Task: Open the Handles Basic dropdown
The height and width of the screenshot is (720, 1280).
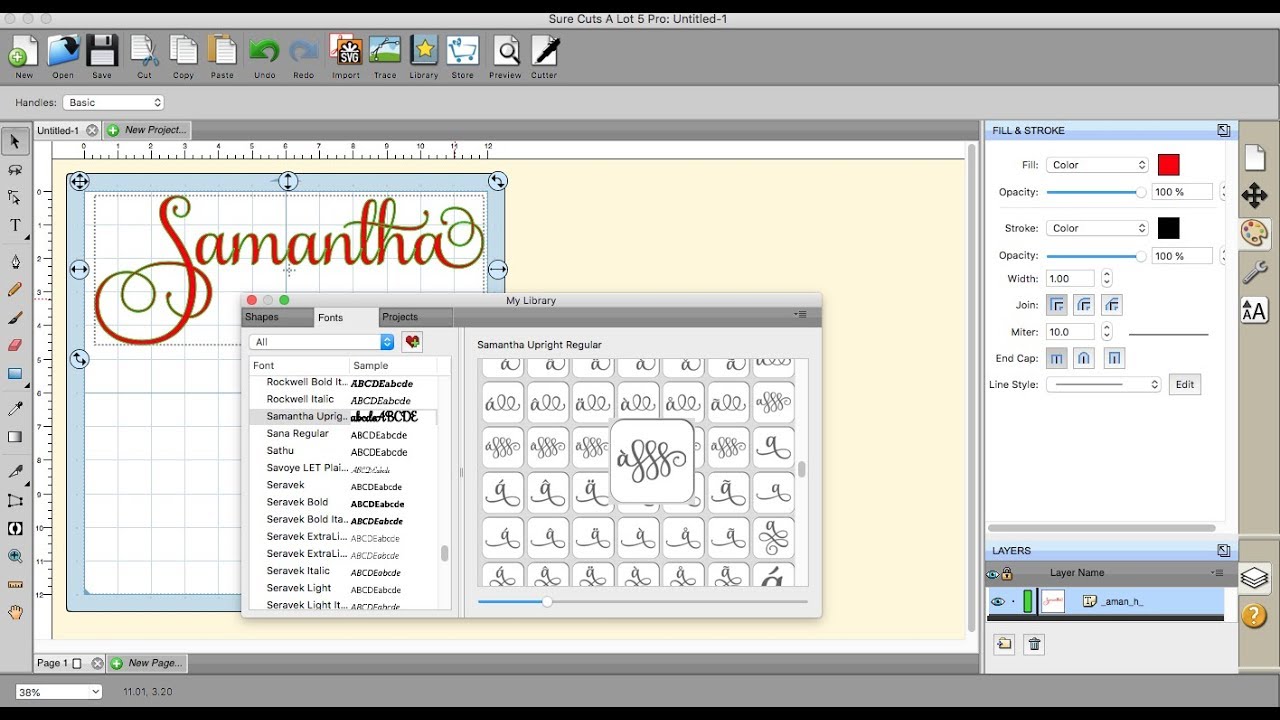Action: pyautogui.click(x=113, y=102)
